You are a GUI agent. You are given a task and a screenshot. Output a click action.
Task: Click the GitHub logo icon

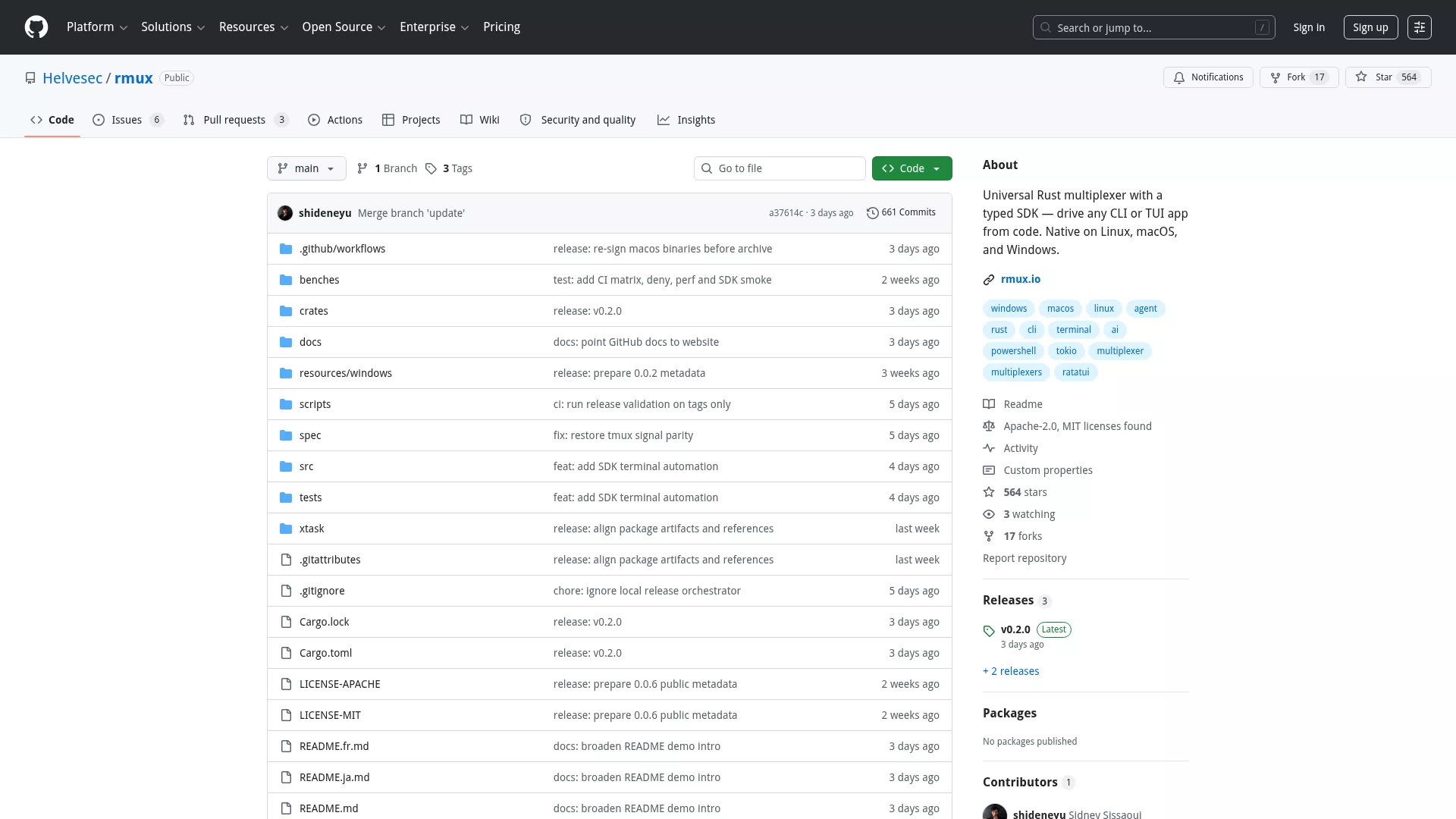36,27
